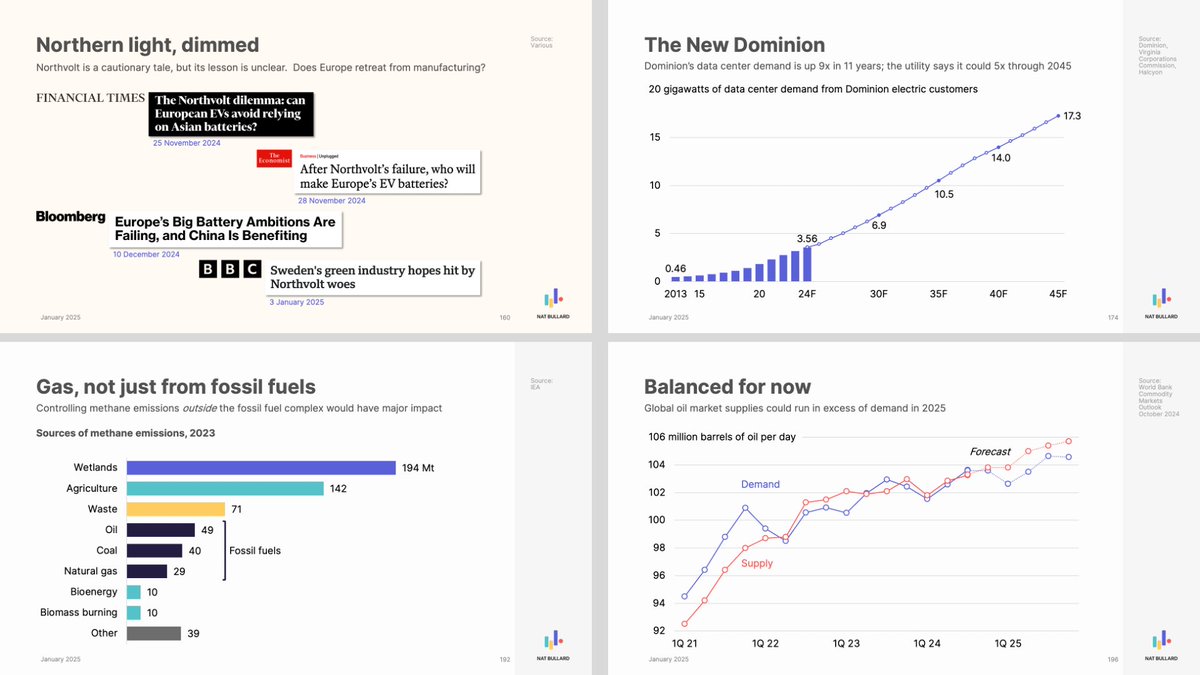Click the date '28 November 2024'
1200x675 pixels.
(x=332, y=201)
